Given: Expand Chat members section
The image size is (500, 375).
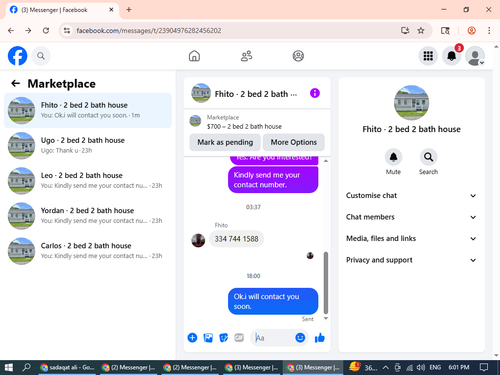Looking at the screenshot, I should [411, 217].
